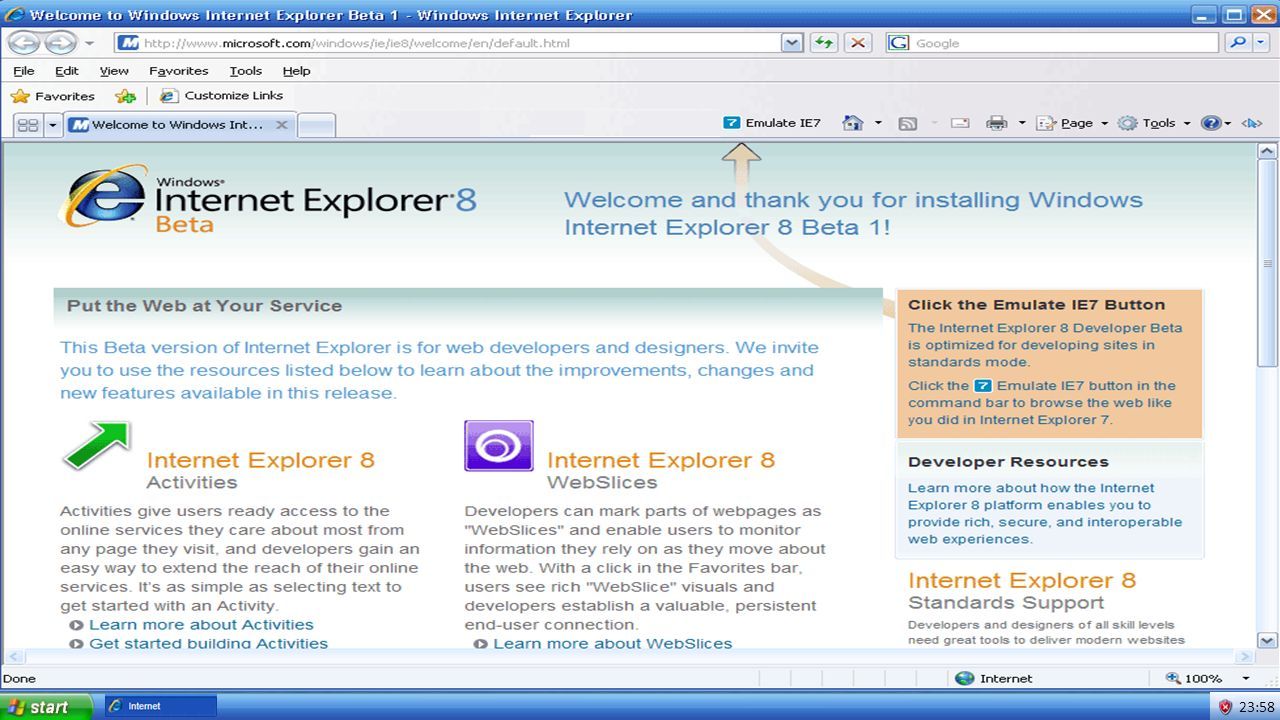The width and height of the screenshot is (1280, 720).
Task: Click the Internet taskbar button
Action: coord(160,706)
